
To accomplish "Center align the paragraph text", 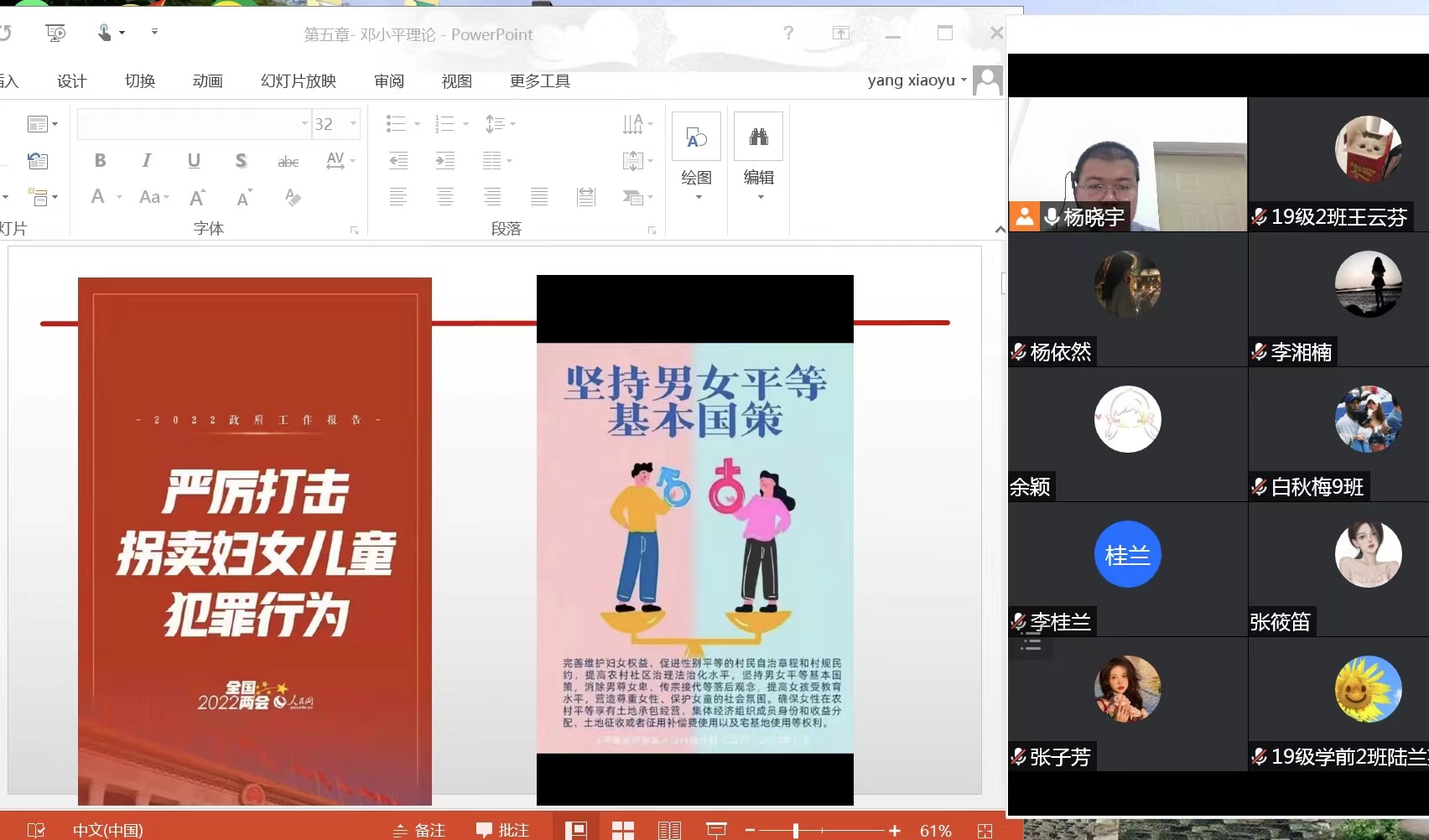I will tap(445, 197).
